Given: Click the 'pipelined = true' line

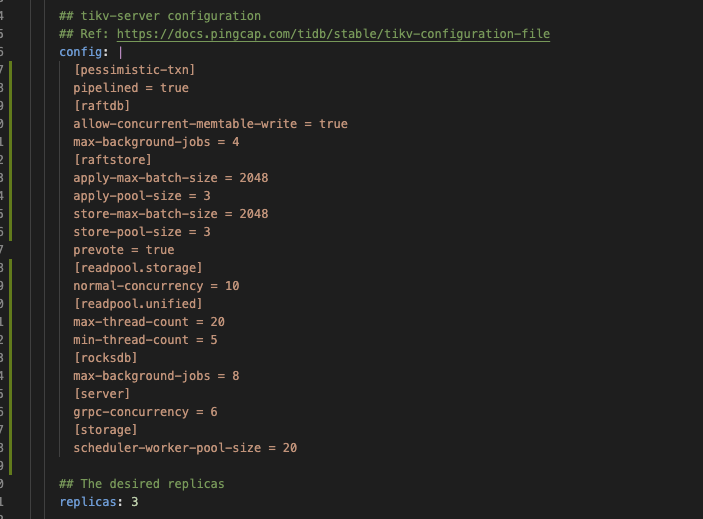Looking at the screenshot, I should [131, 88].
